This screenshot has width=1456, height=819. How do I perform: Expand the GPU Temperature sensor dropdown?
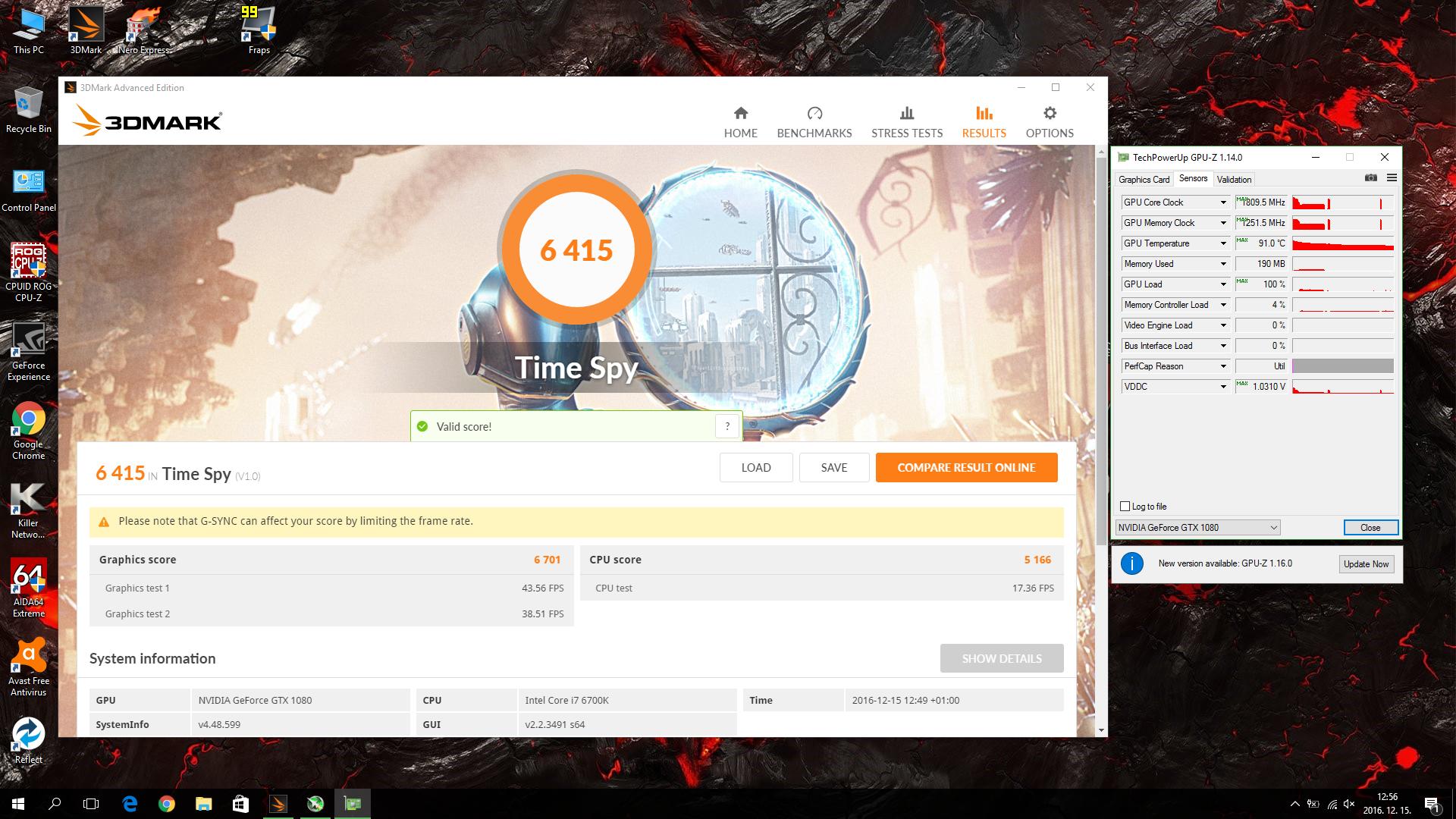point(1223,243)
